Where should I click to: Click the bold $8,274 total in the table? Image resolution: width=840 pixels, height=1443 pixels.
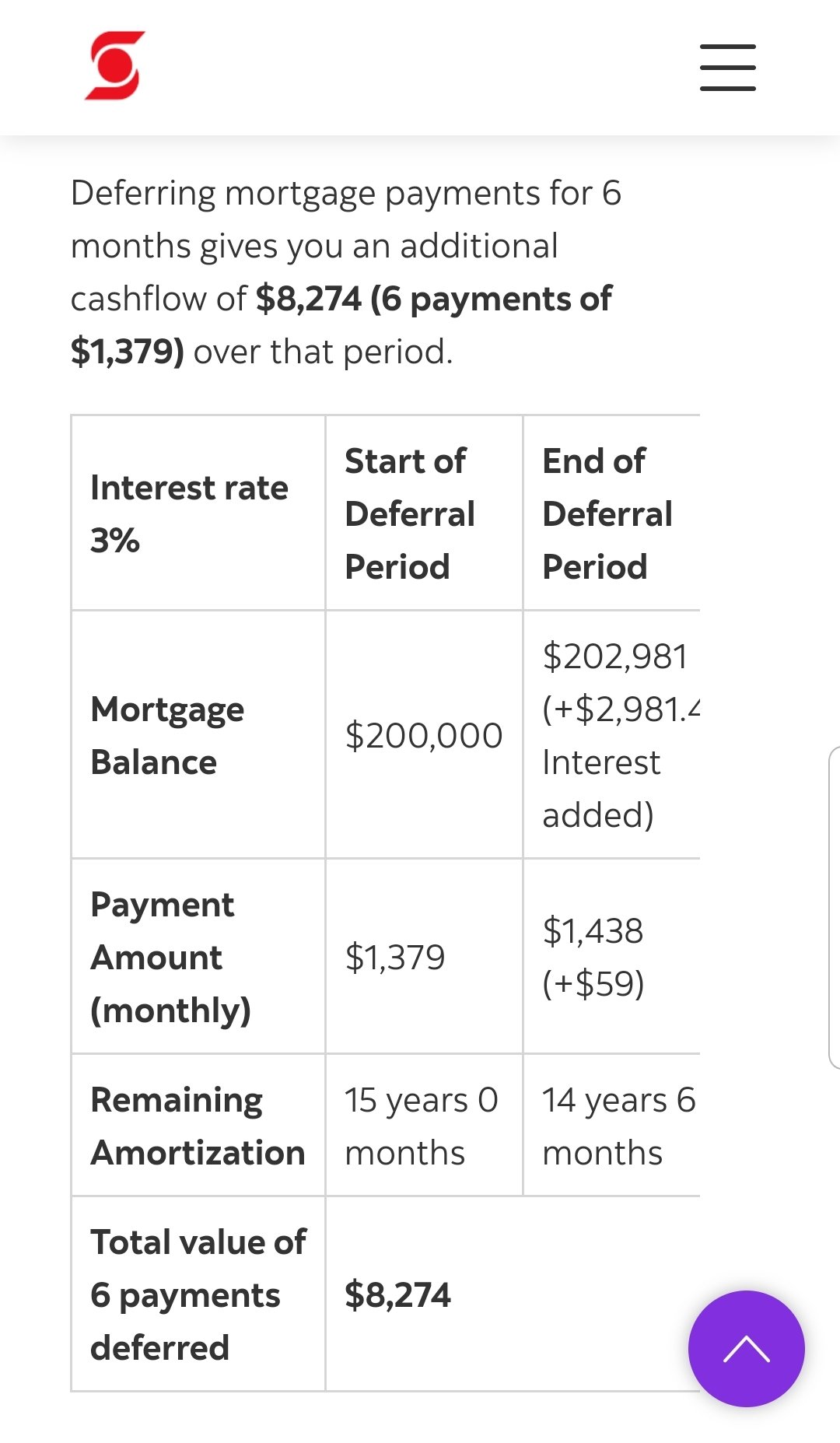click(x=397, y=1294)
